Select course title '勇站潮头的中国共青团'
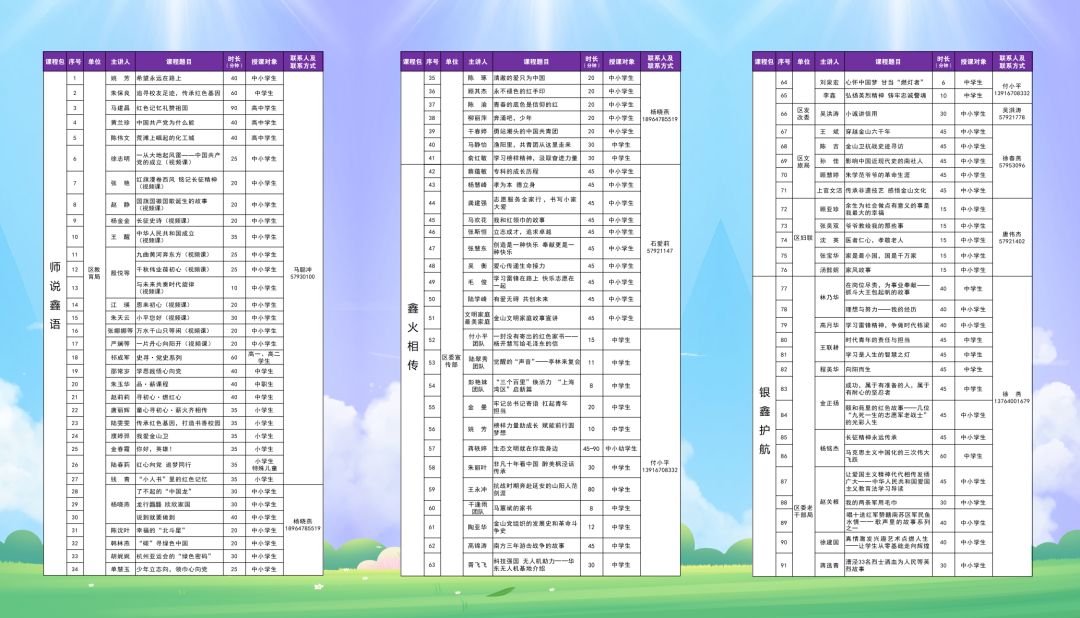1080x618 pixels. 526,131
